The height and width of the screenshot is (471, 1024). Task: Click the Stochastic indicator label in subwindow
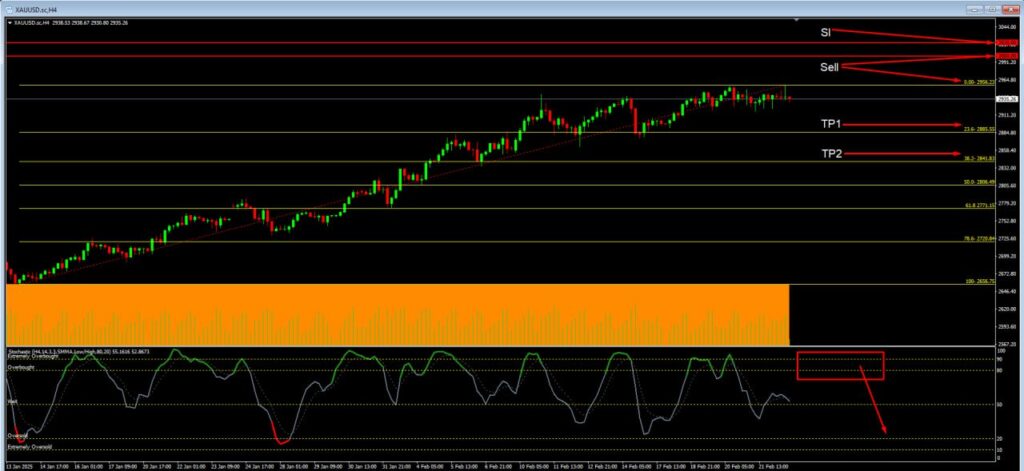[x=78, y=351]
